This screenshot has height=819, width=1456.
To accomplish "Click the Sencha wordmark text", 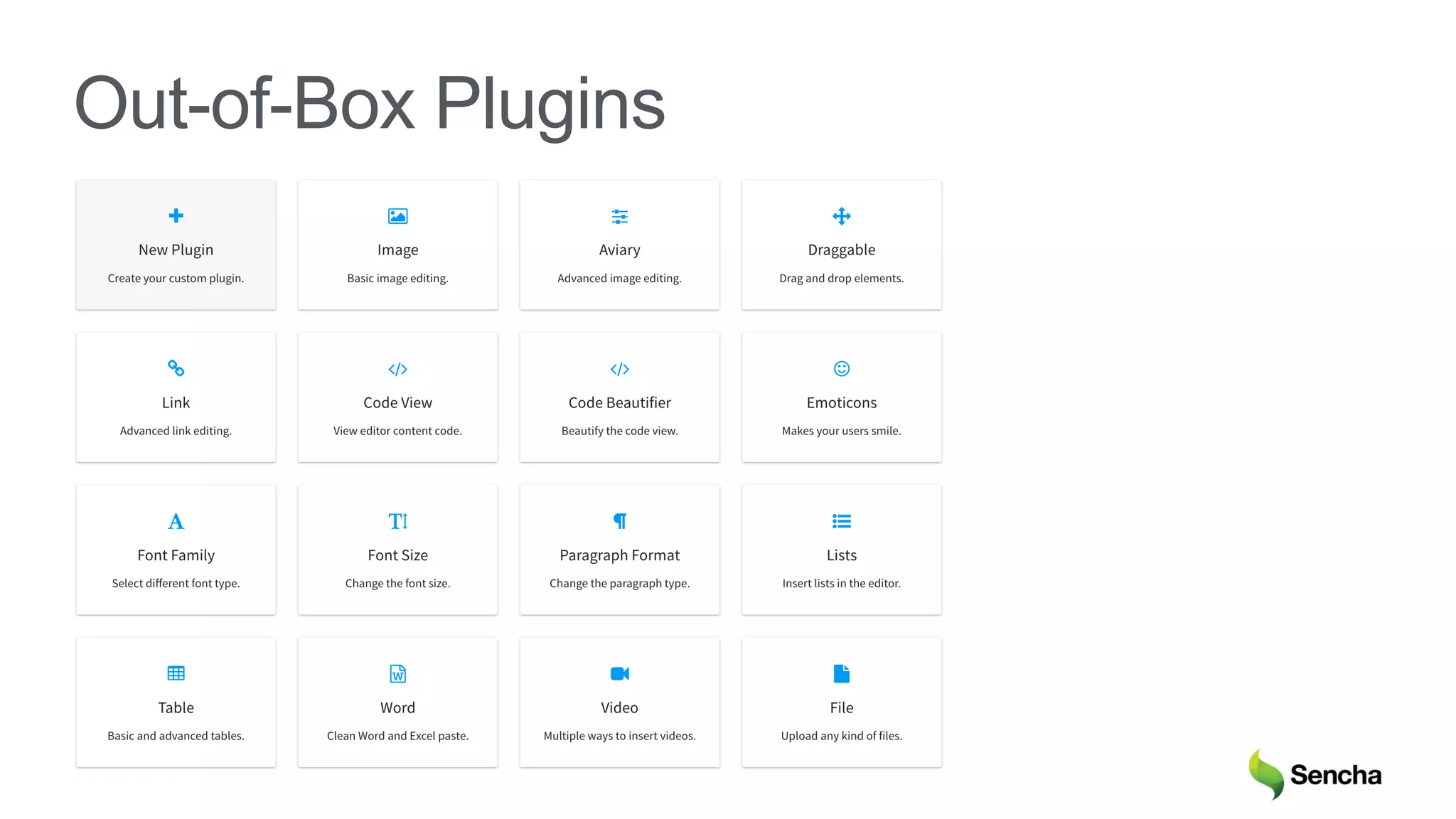I will tap(1336, 775).
